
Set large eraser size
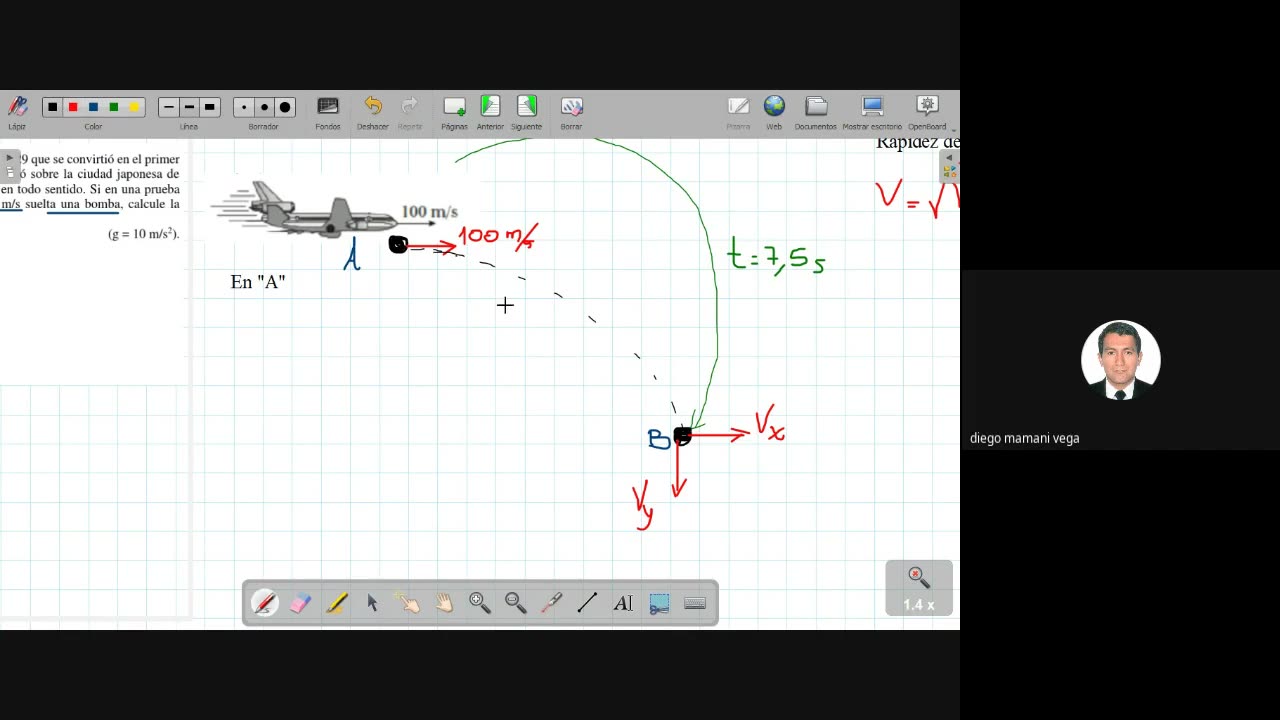tap(285, 107)
